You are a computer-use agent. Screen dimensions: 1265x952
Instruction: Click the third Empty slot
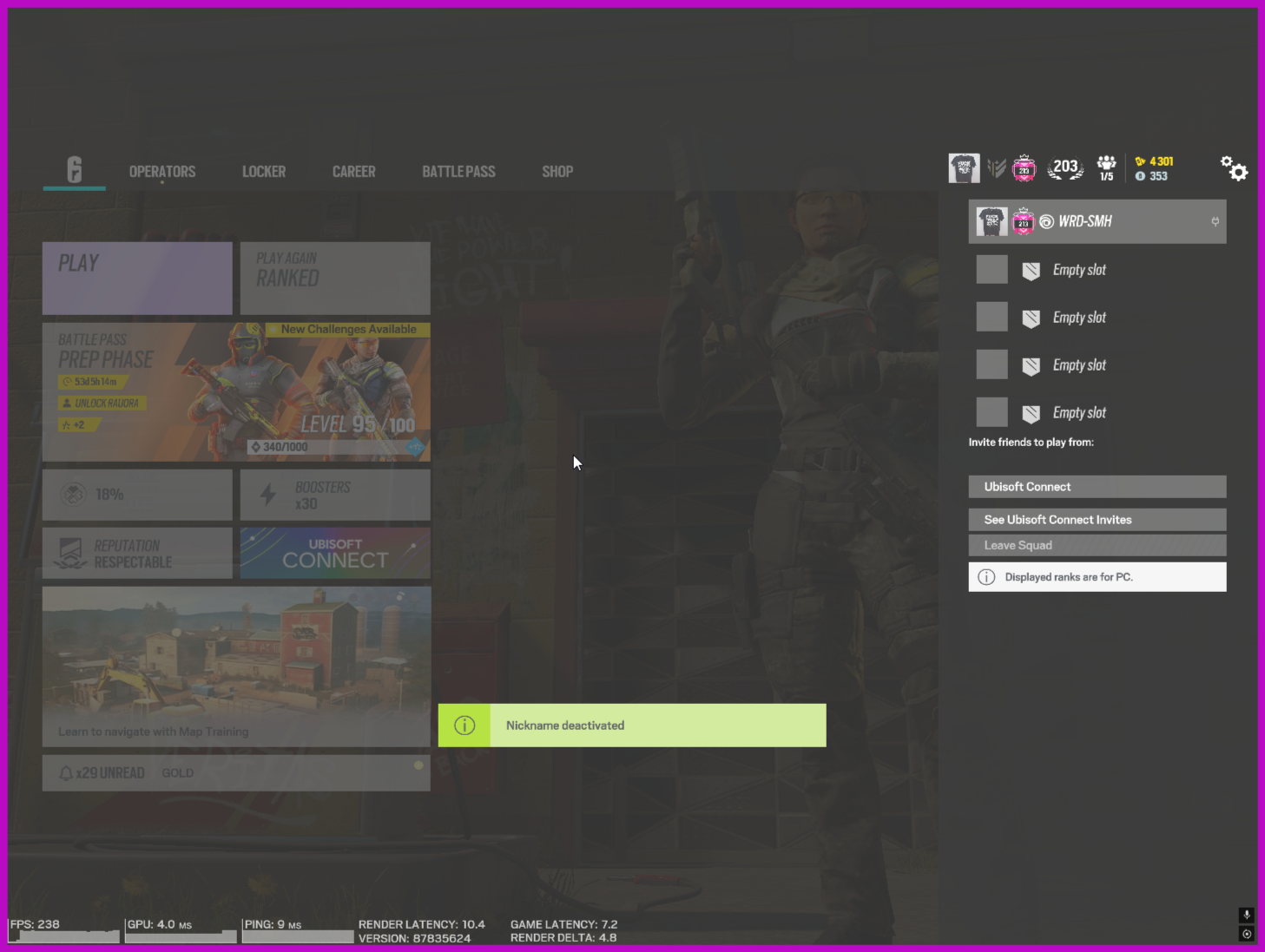coord(1097,365)
